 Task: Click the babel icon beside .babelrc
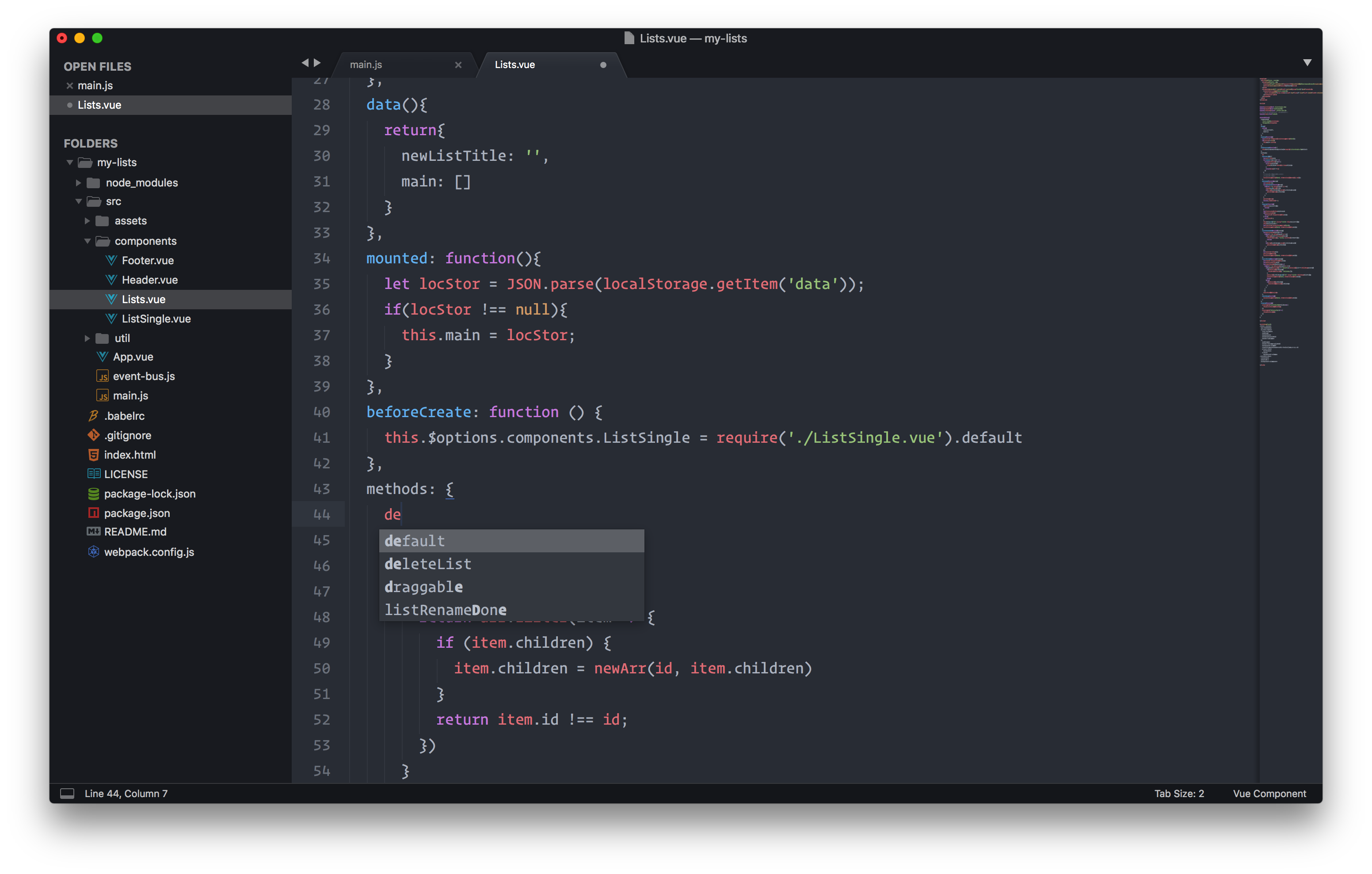click(93, 416)
